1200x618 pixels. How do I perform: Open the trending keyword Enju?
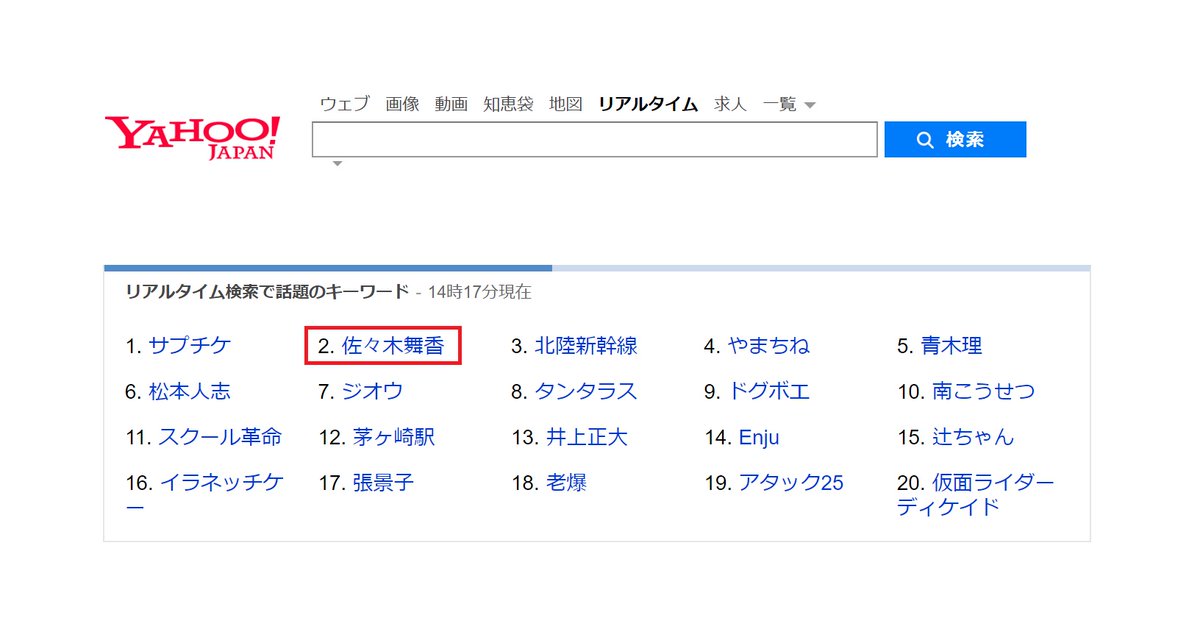pyautogui.click(x=759, y=438)
